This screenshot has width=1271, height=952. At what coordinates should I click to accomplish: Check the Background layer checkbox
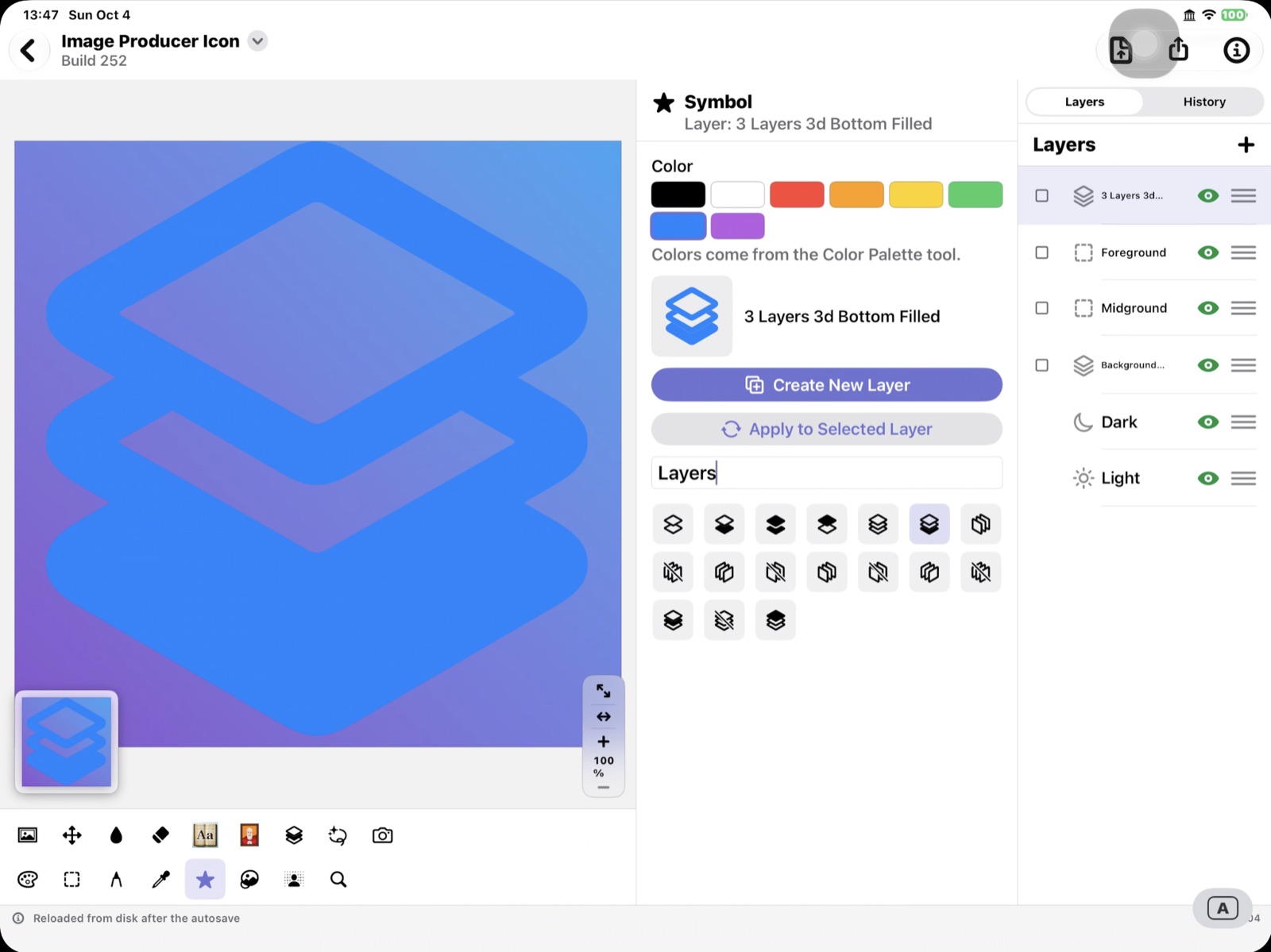coord(1041,365)
